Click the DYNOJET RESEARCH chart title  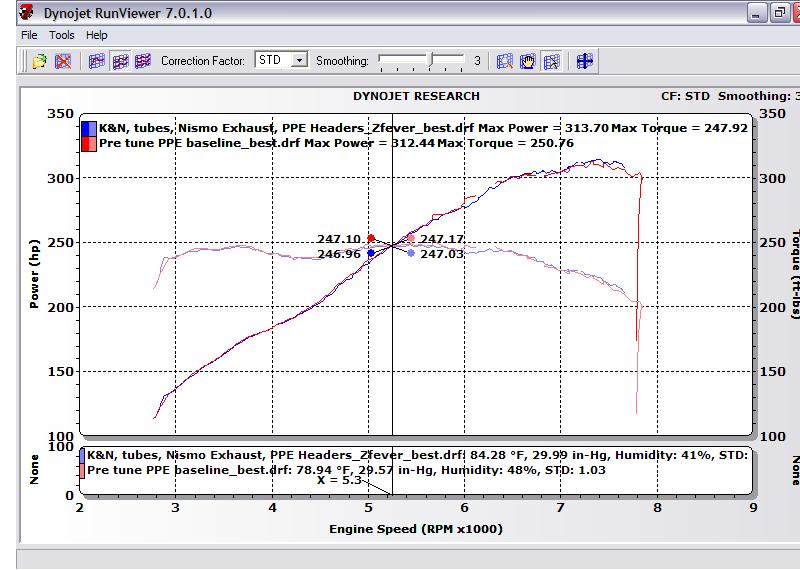point(416,96)
